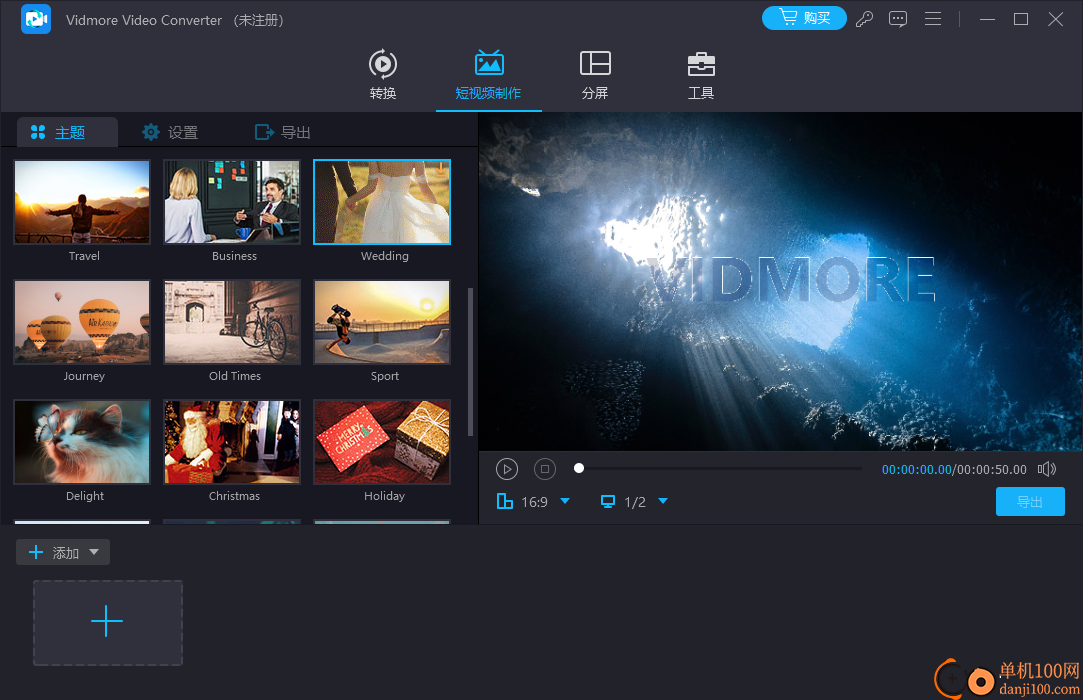The height and width of the screenshot is (700, 1083).
Task: Play the preview video
Action: pyautogui.click(x=507, y=469)
